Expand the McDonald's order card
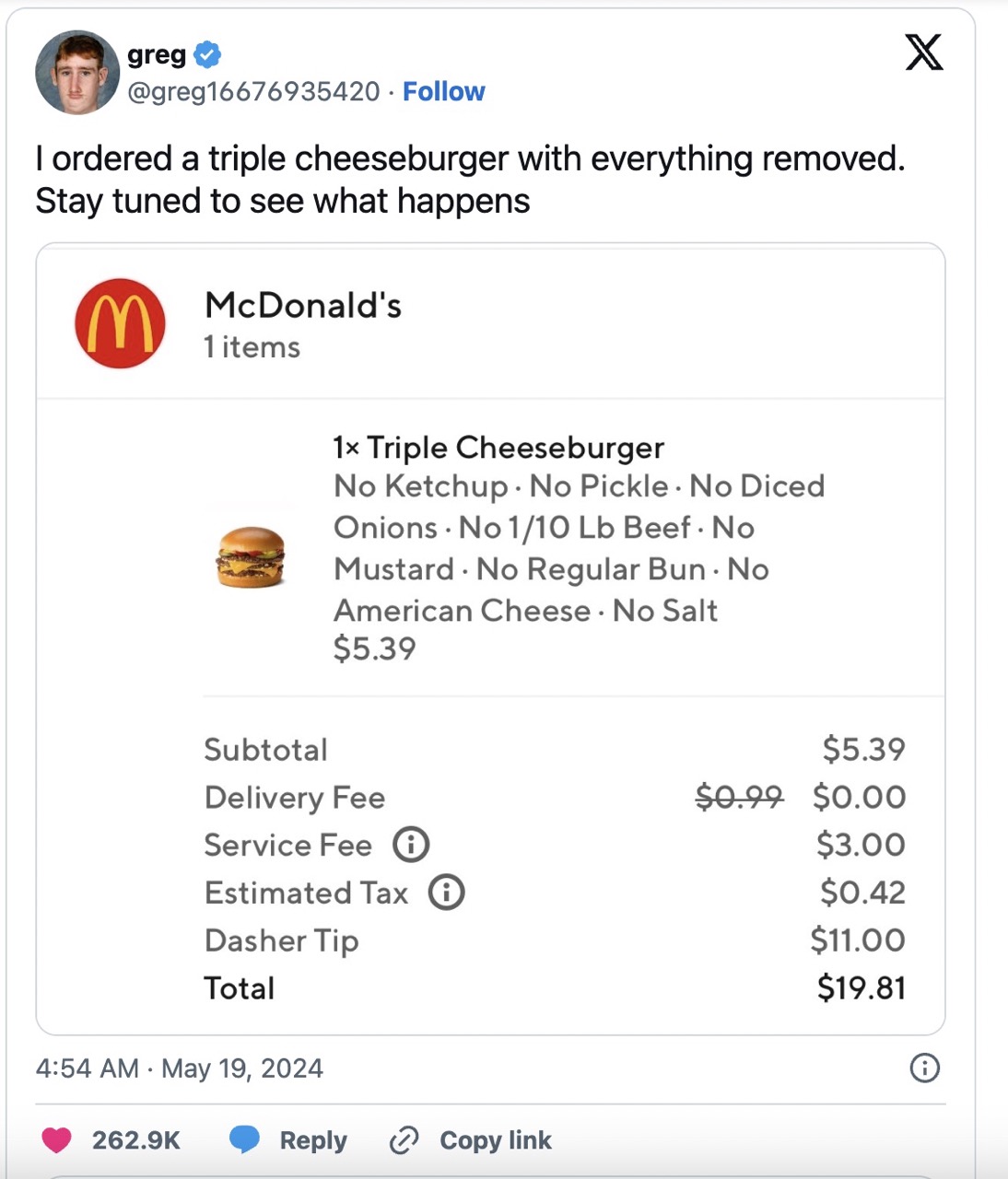Viewport: 1008px width, 1179px height. click(490, 323)
